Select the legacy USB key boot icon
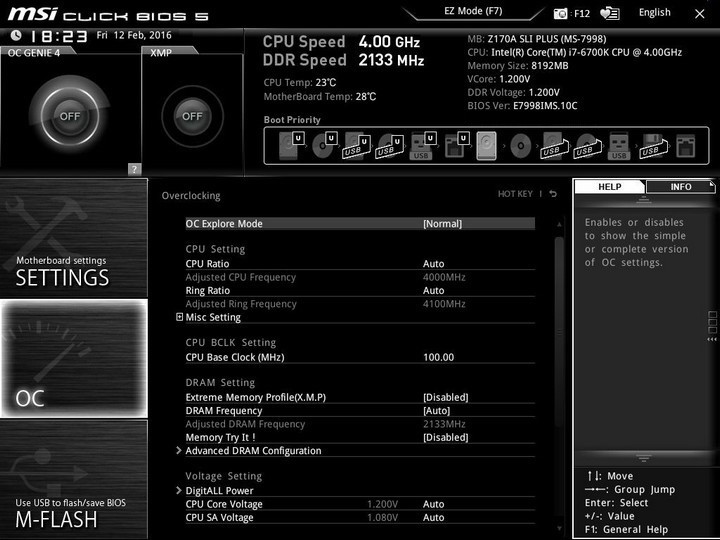This screenshot has height=540, width=720. pyautogui.click(x=619, y=146)
